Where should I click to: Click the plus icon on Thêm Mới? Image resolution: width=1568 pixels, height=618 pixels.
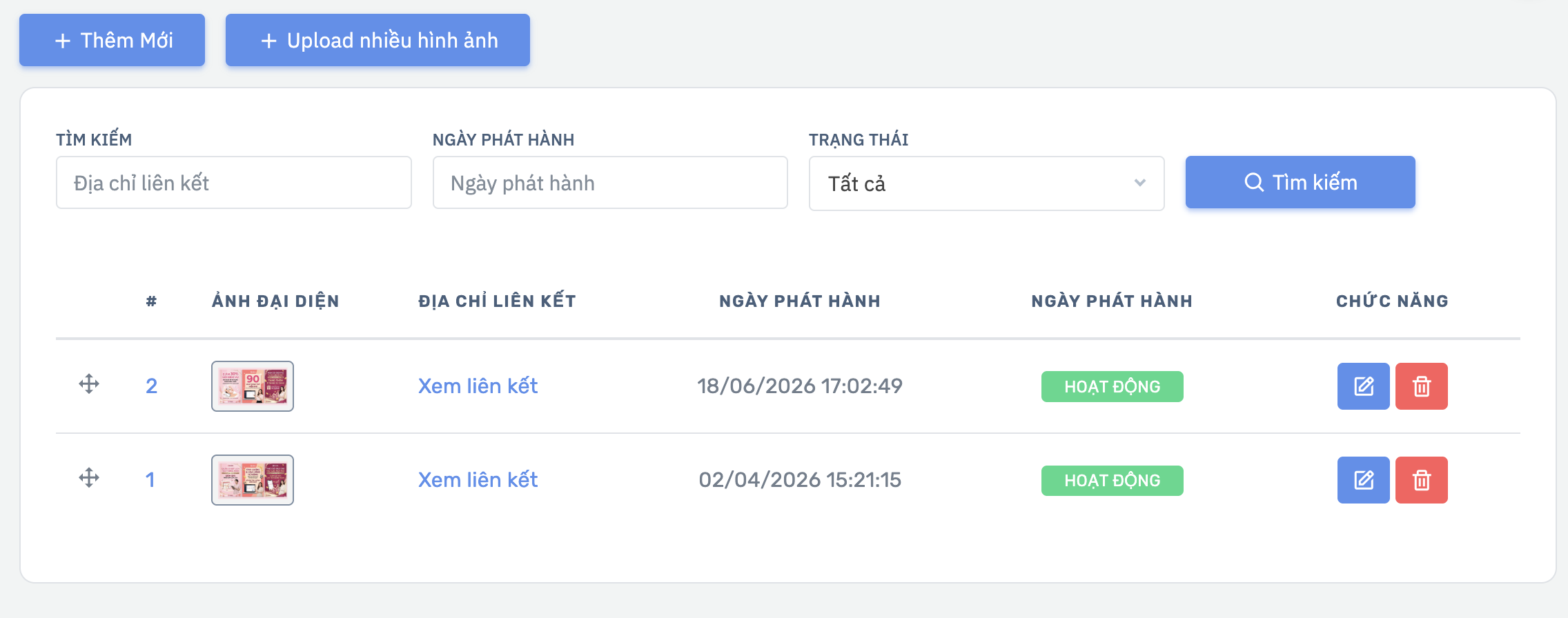[x=63, y=41]
